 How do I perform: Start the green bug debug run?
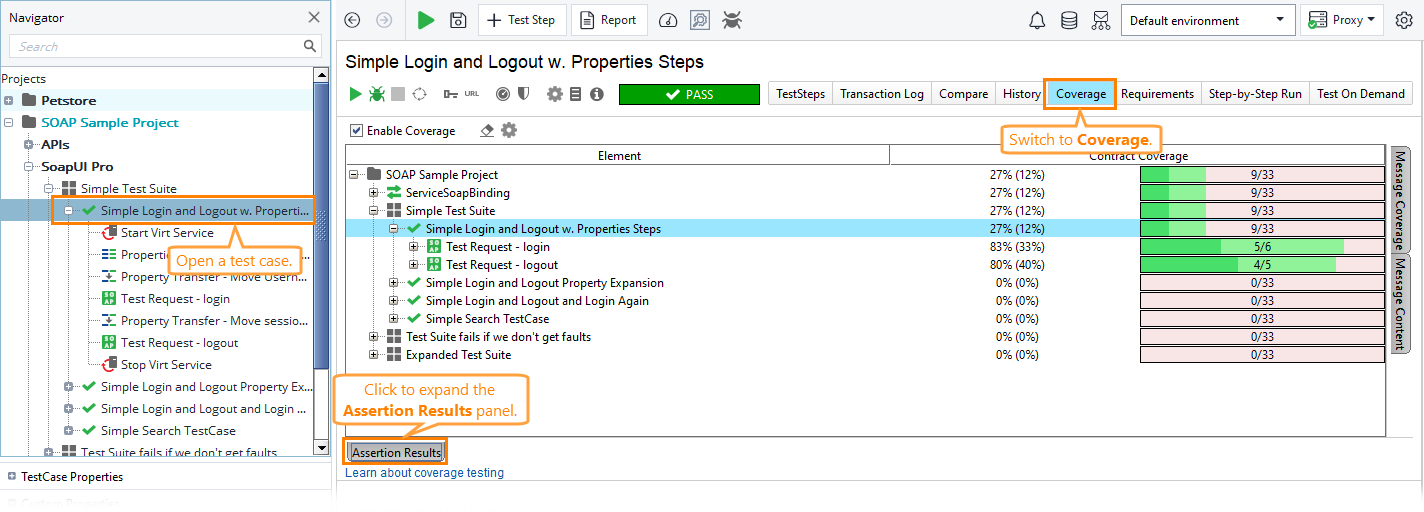click(377, 94)
